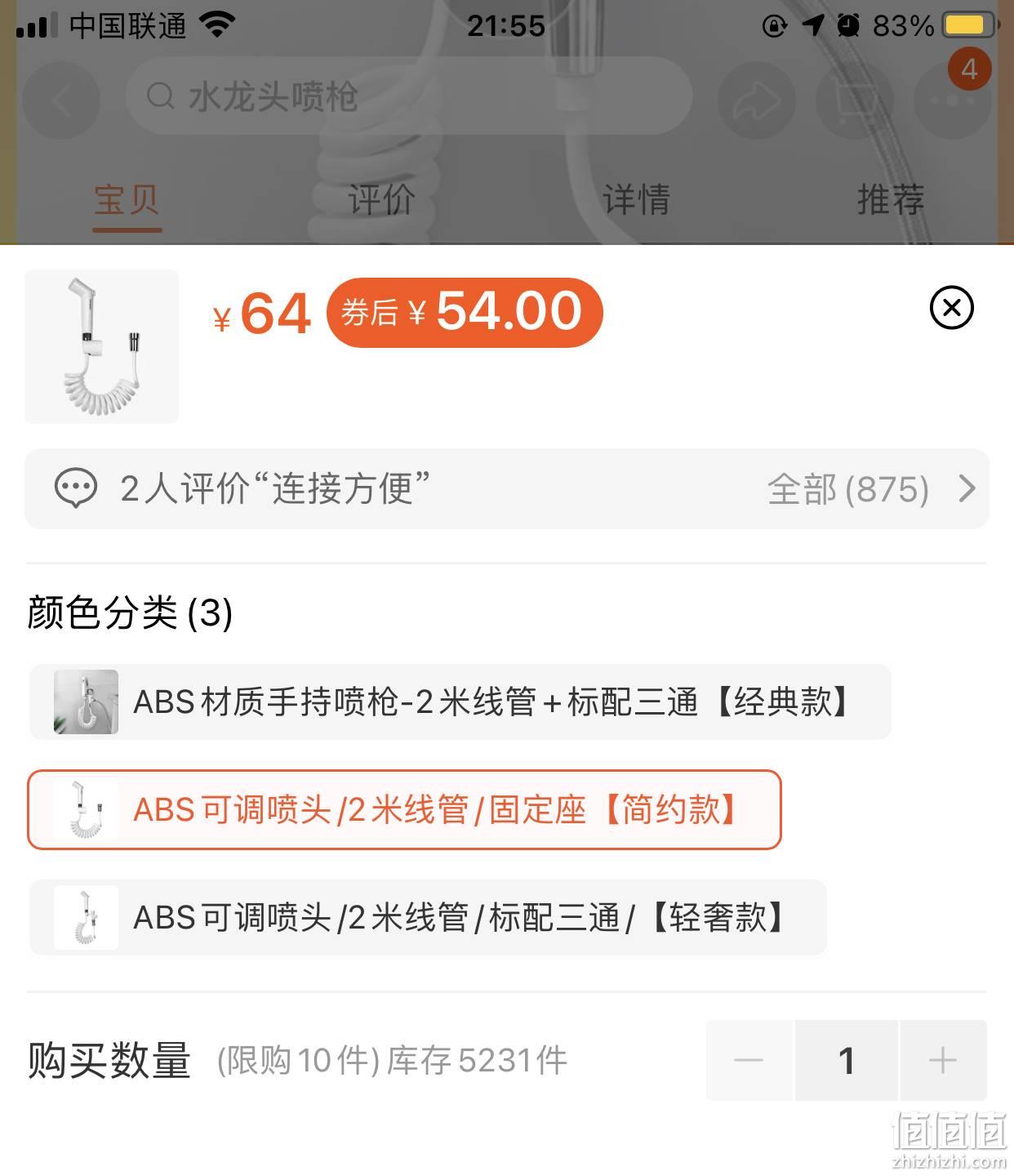Image resolution: width=1014 pixels, height=1176 pixels.
Task: Increase quantity with the plus button
Action: 943,1060
